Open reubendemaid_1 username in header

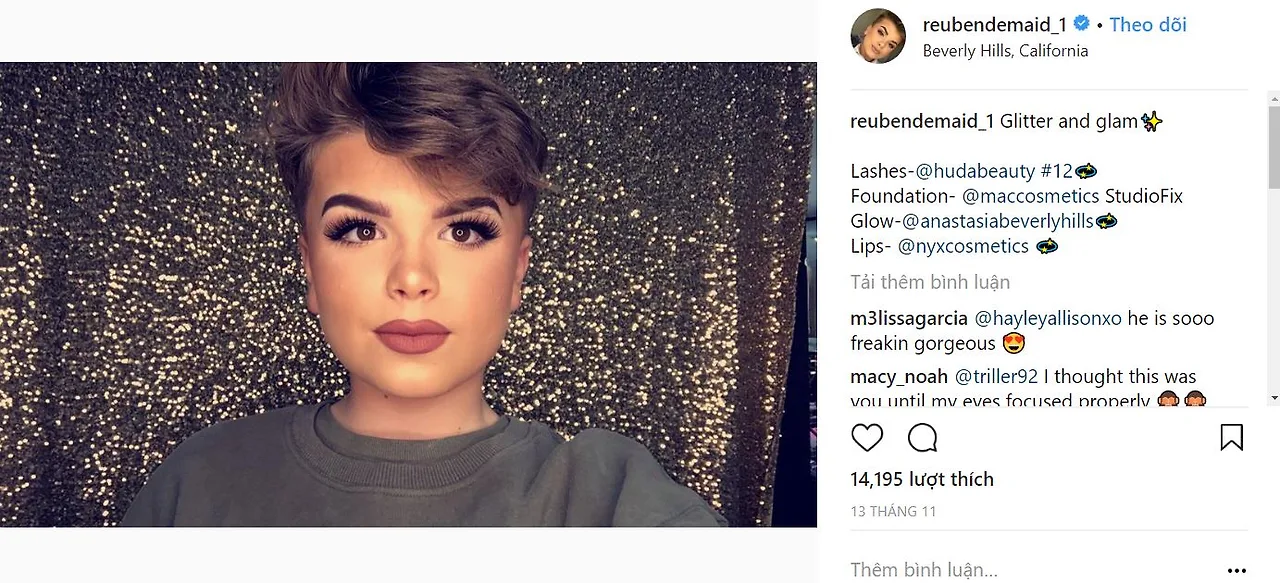tap(995, 25)
